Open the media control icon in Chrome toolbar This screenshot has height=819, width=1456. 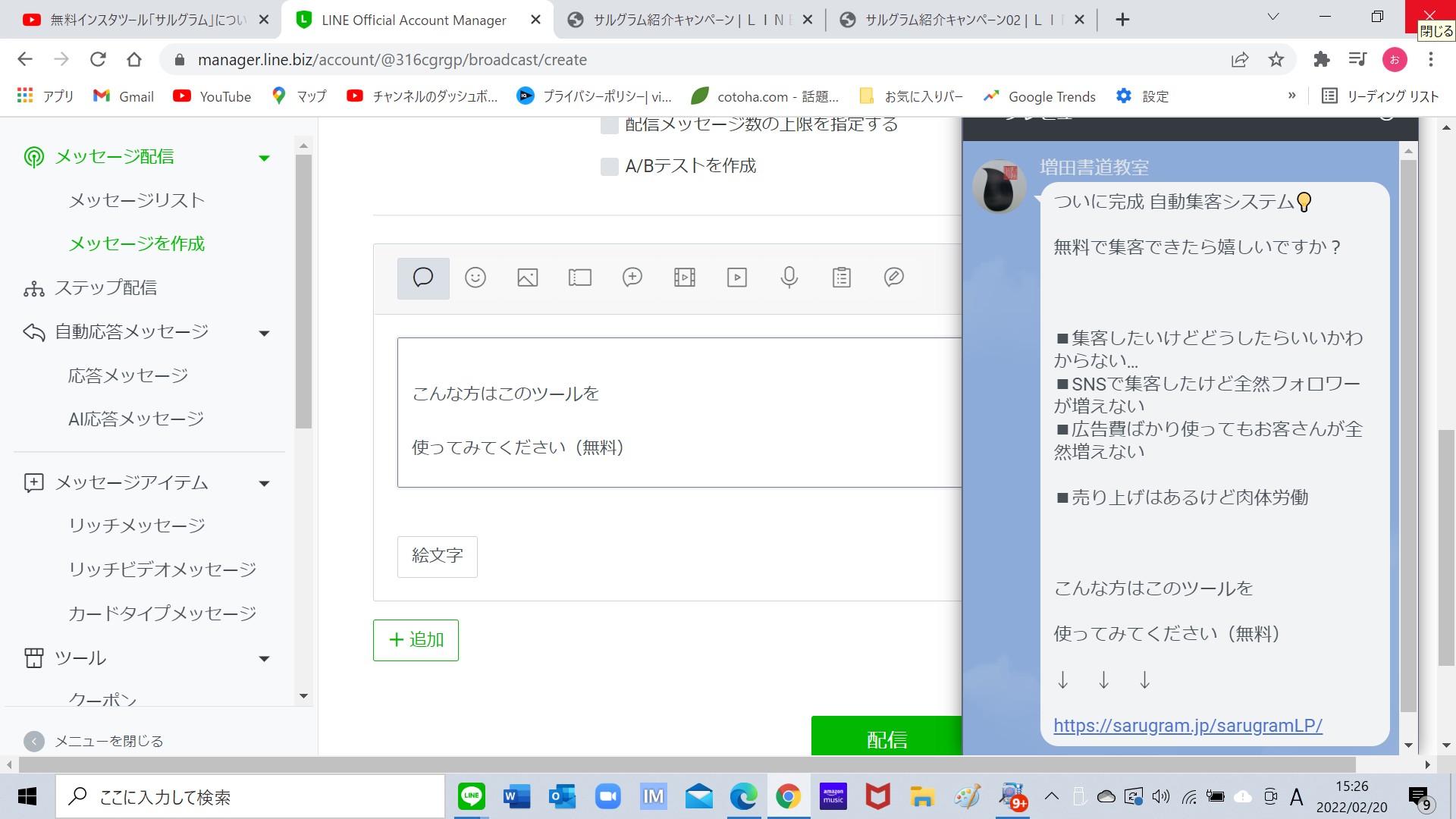click(x=1357, y=59)
